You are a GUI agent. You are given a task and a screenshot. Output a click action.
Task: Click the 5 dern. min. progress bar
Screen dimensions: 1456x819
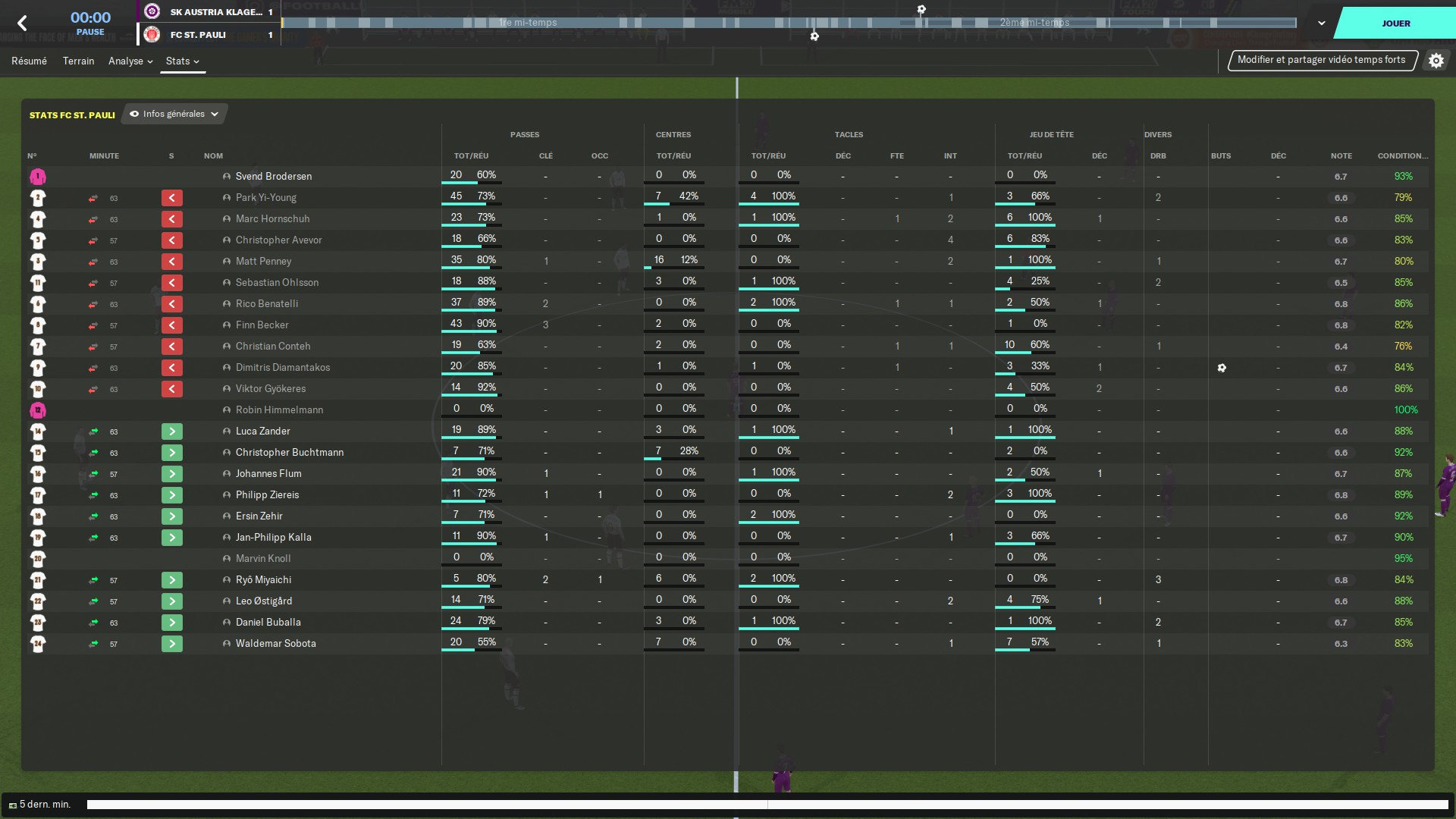coord(767,805)
